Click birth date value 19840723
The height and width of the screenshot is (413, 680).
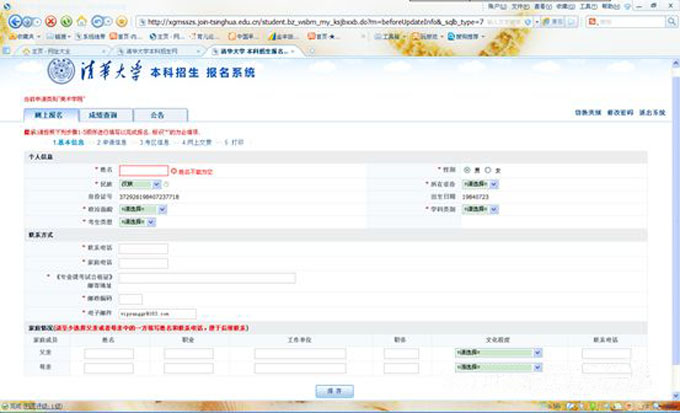475,197
